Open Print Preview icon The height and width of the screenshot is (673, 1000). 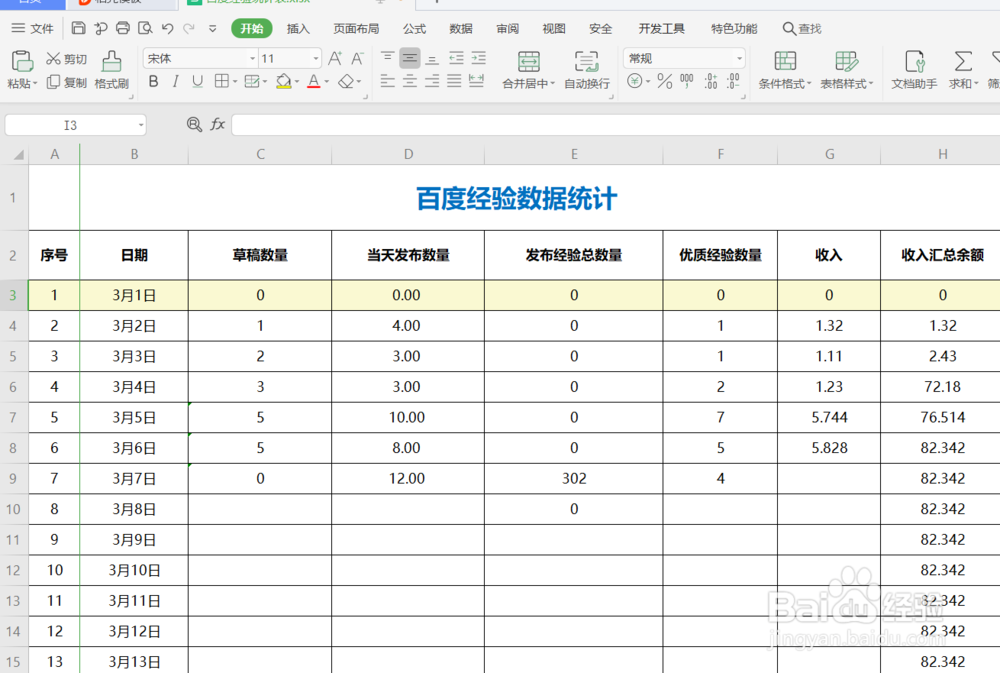tap(145, 28)
